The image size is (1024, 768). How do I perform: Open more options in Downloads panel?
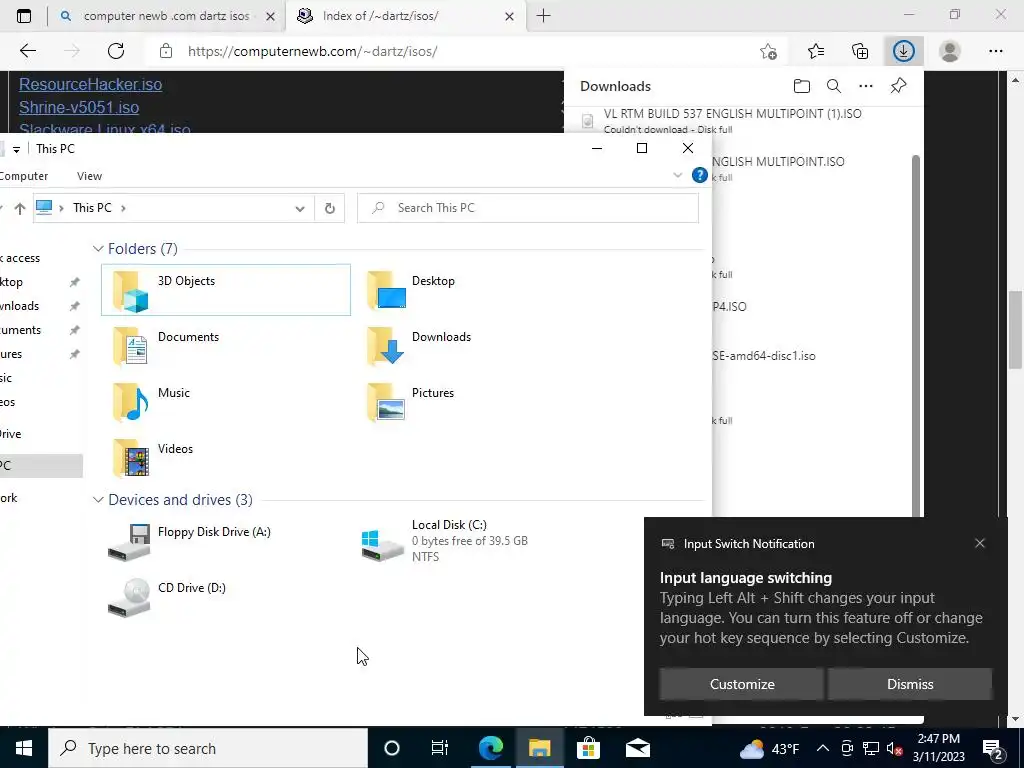866,86
